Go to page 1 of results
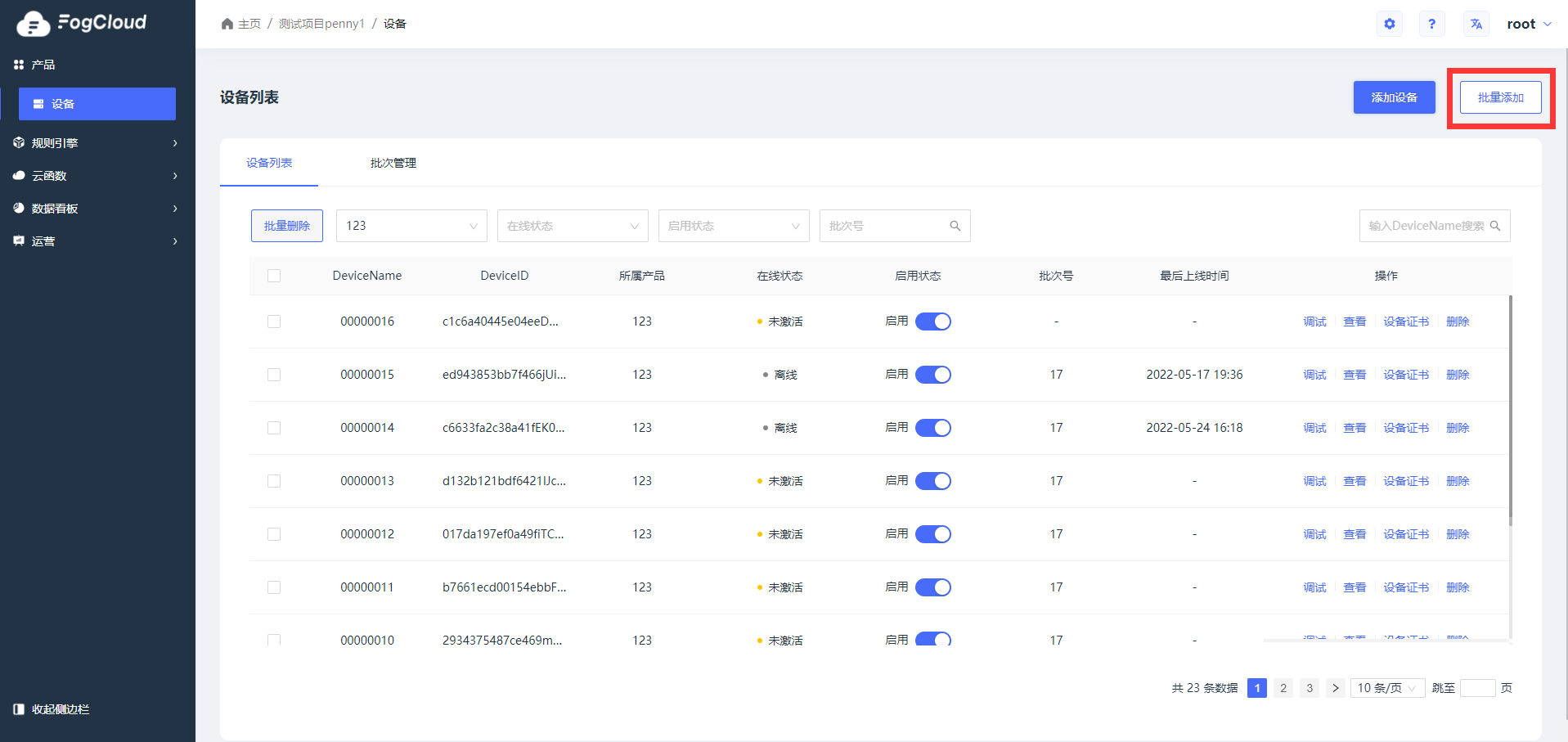Viewport: 1568px width, 742px height. 1257,688
